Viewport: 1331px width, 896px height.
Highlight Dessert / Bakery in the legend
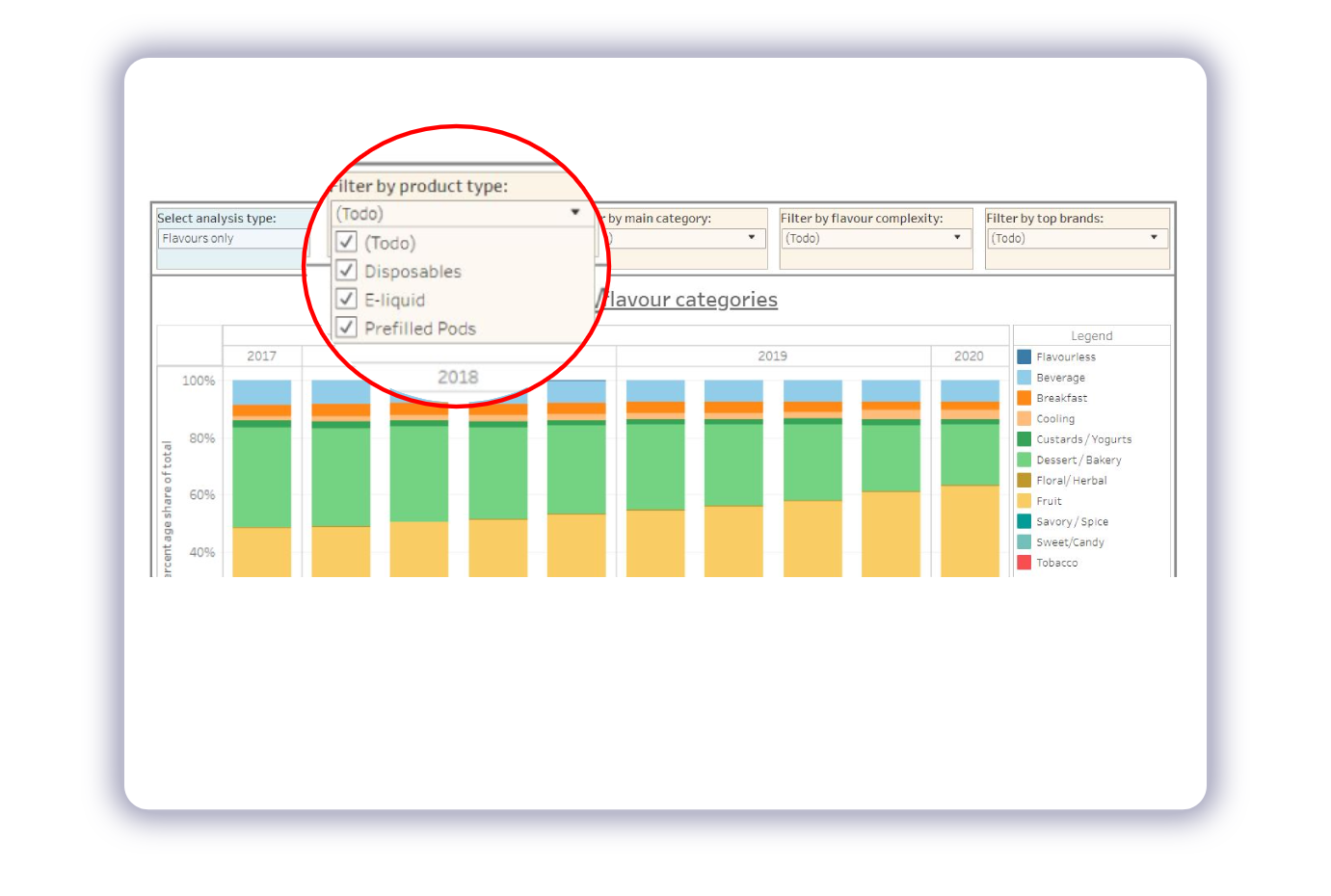pos(1078,461)
